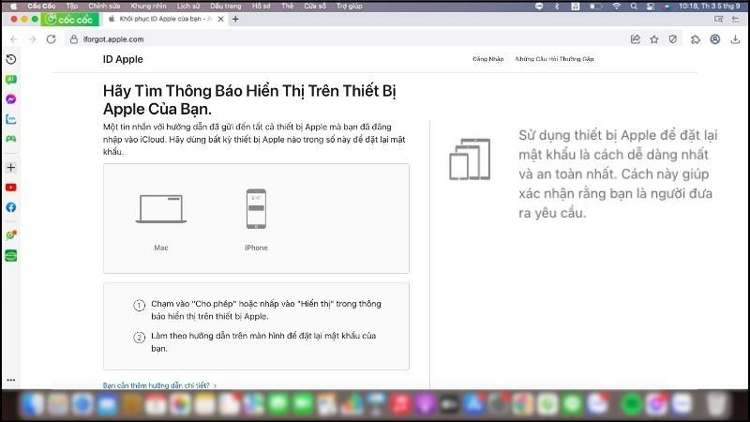
Task: Open the Apple menu
Action: tap(13, 6)
